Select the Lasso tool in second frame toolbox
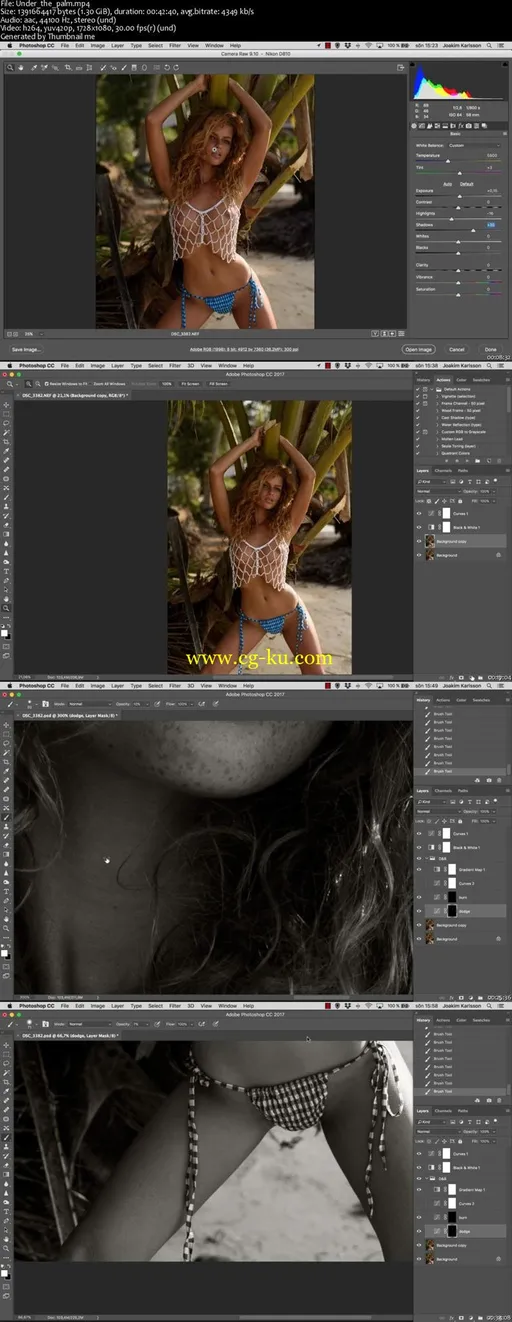This screenshot has width=512, height=1322. pos(6,423)
